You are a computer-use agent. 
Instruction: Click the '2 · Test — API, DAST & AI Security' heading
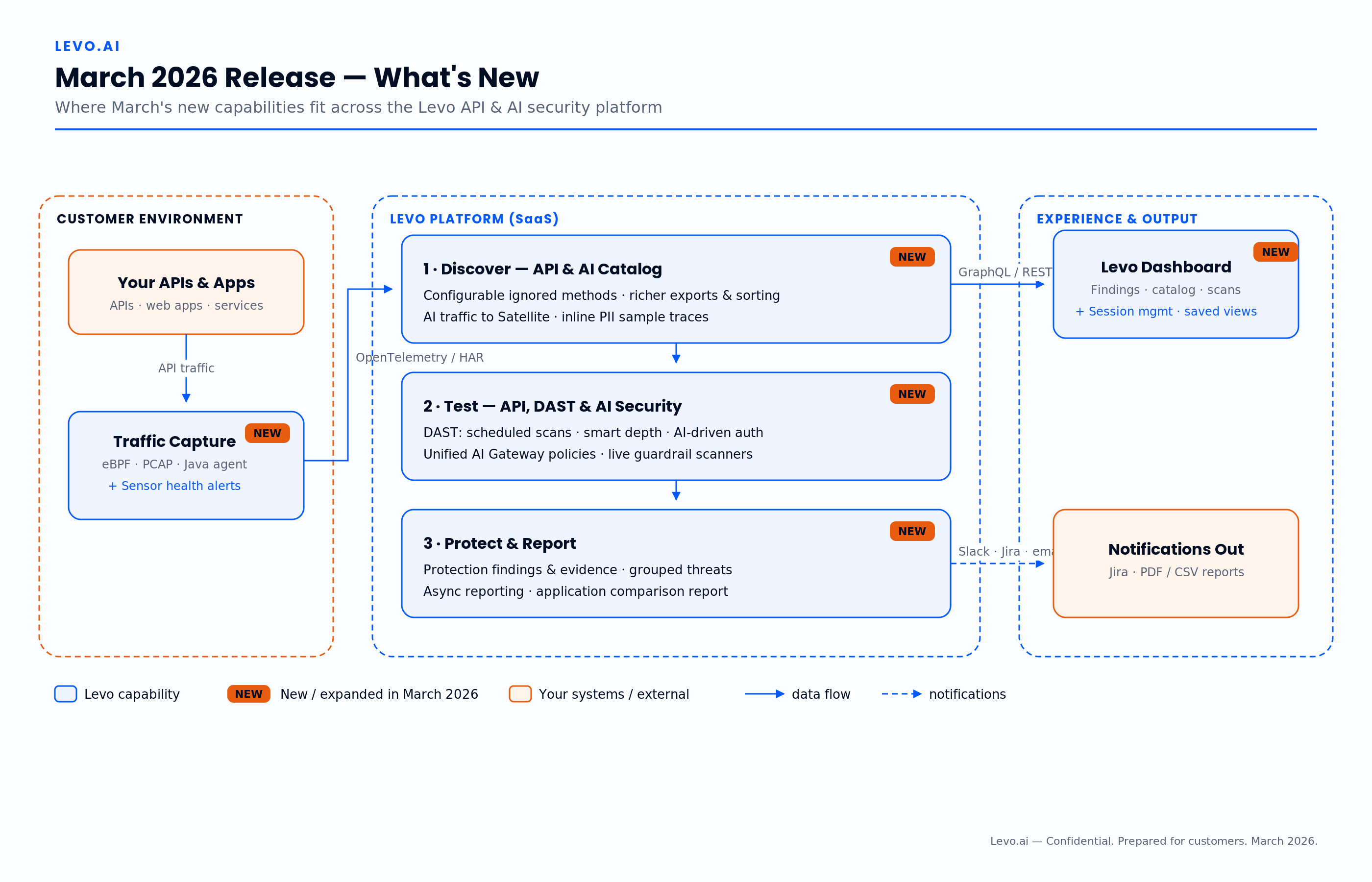(553, 406)
